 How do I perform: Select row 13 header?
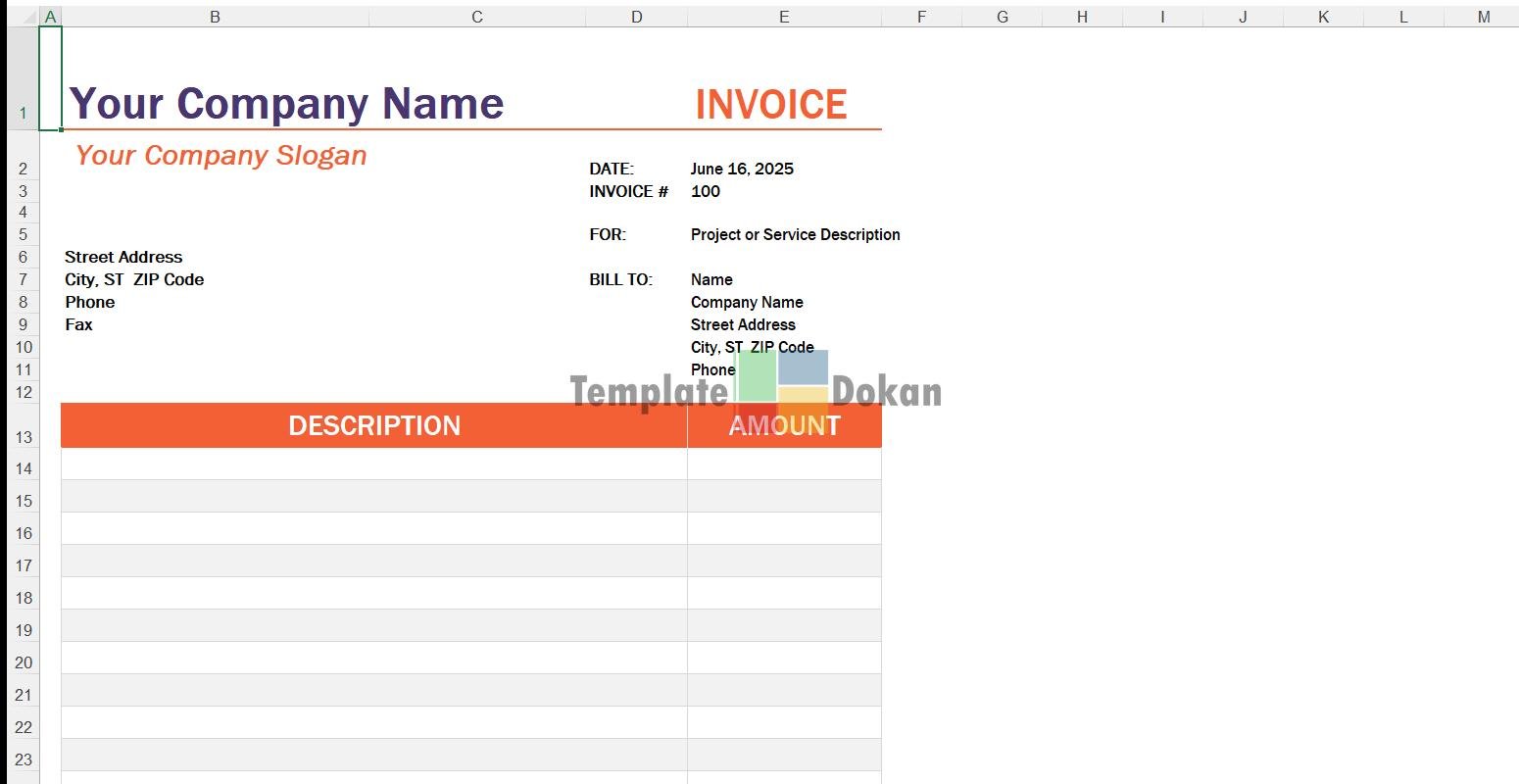coord(24,437)
